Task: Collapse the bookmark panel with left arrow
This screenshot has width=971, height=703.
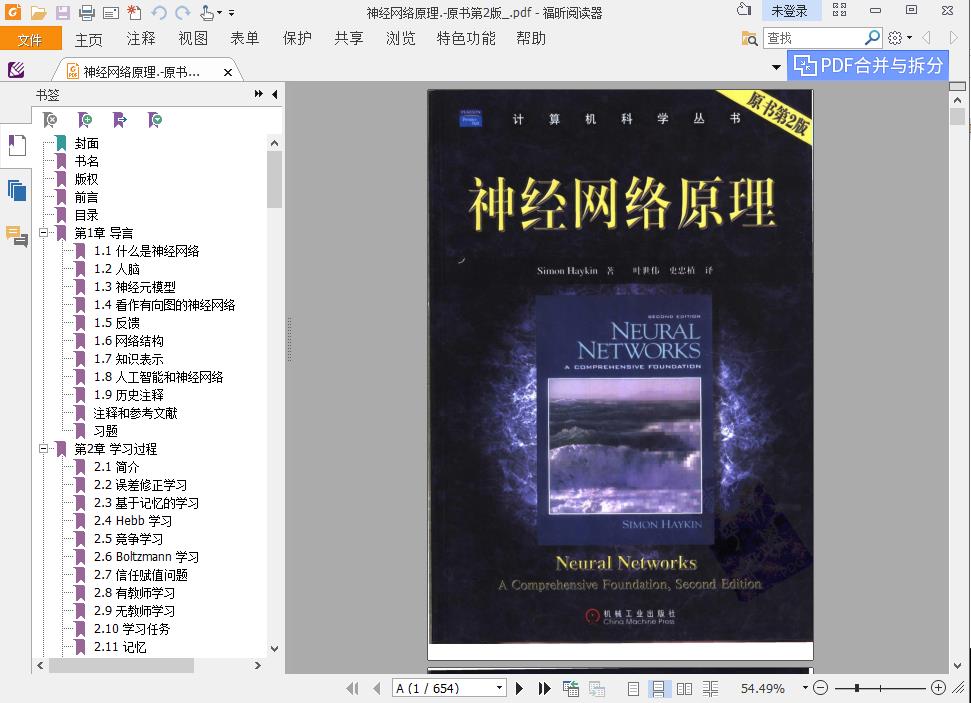Action: 274,94
